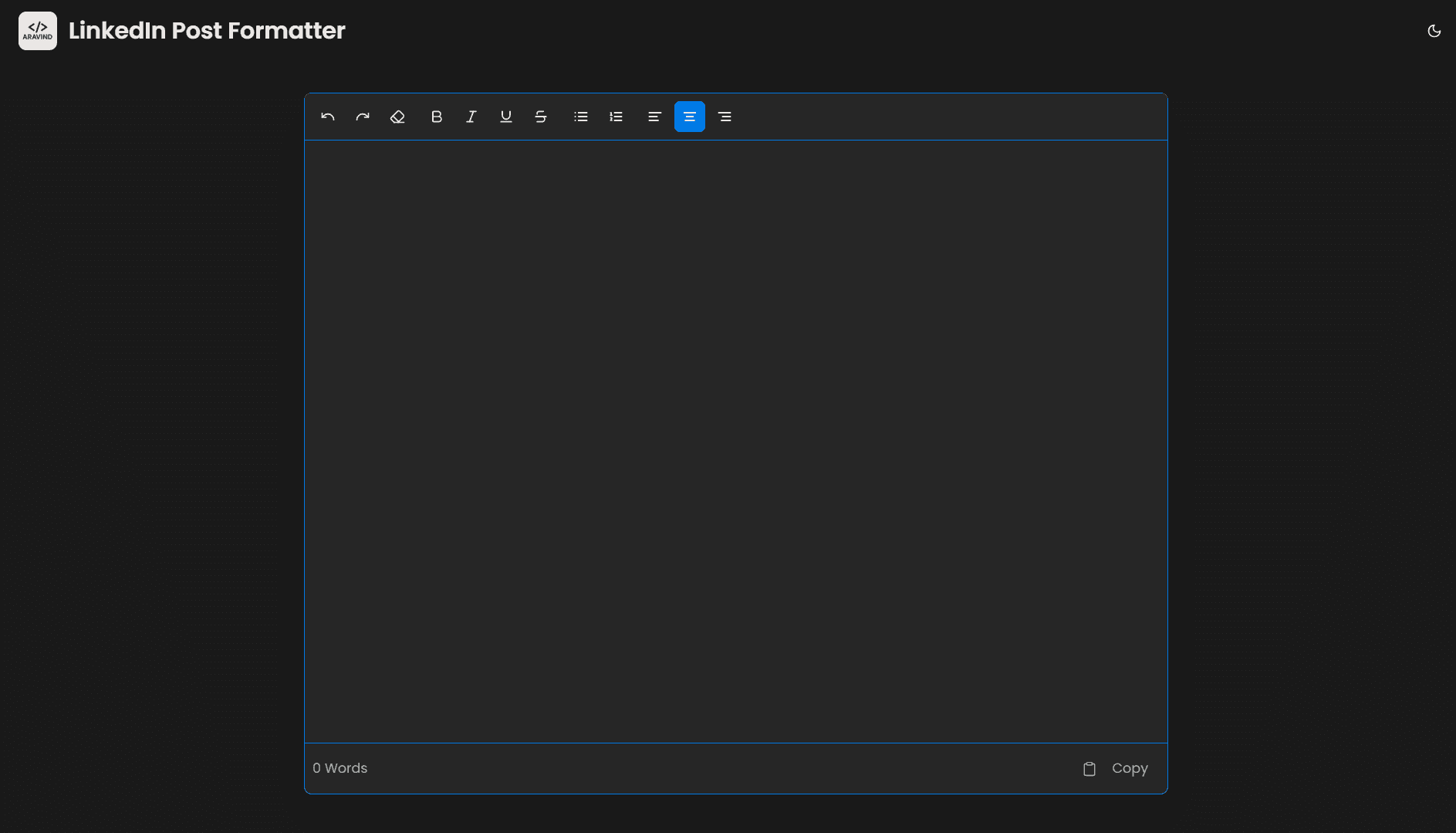Viewport: 1456px width, 833px height.
Task: Click the Aravind logo icon
Action: (38, 31)
